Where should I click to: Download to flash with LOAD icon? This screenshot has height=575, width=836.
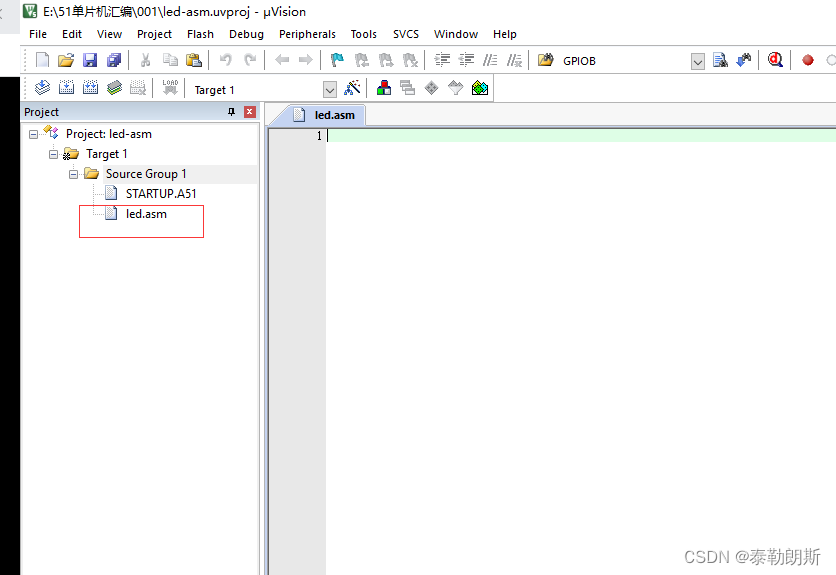[x=170, y=87]
